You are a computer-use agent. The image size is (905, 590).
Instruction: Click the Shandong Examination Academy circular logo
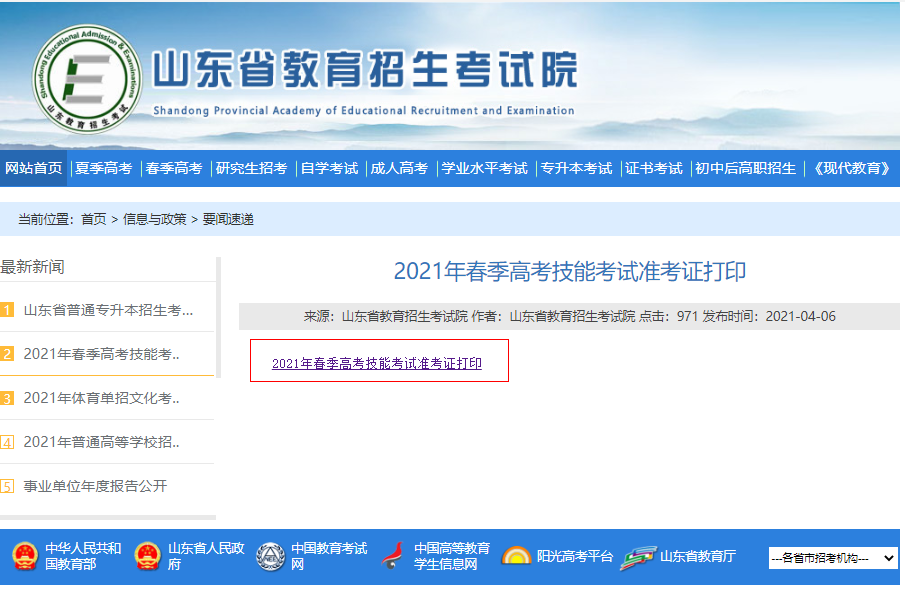[x=87, y=79]
